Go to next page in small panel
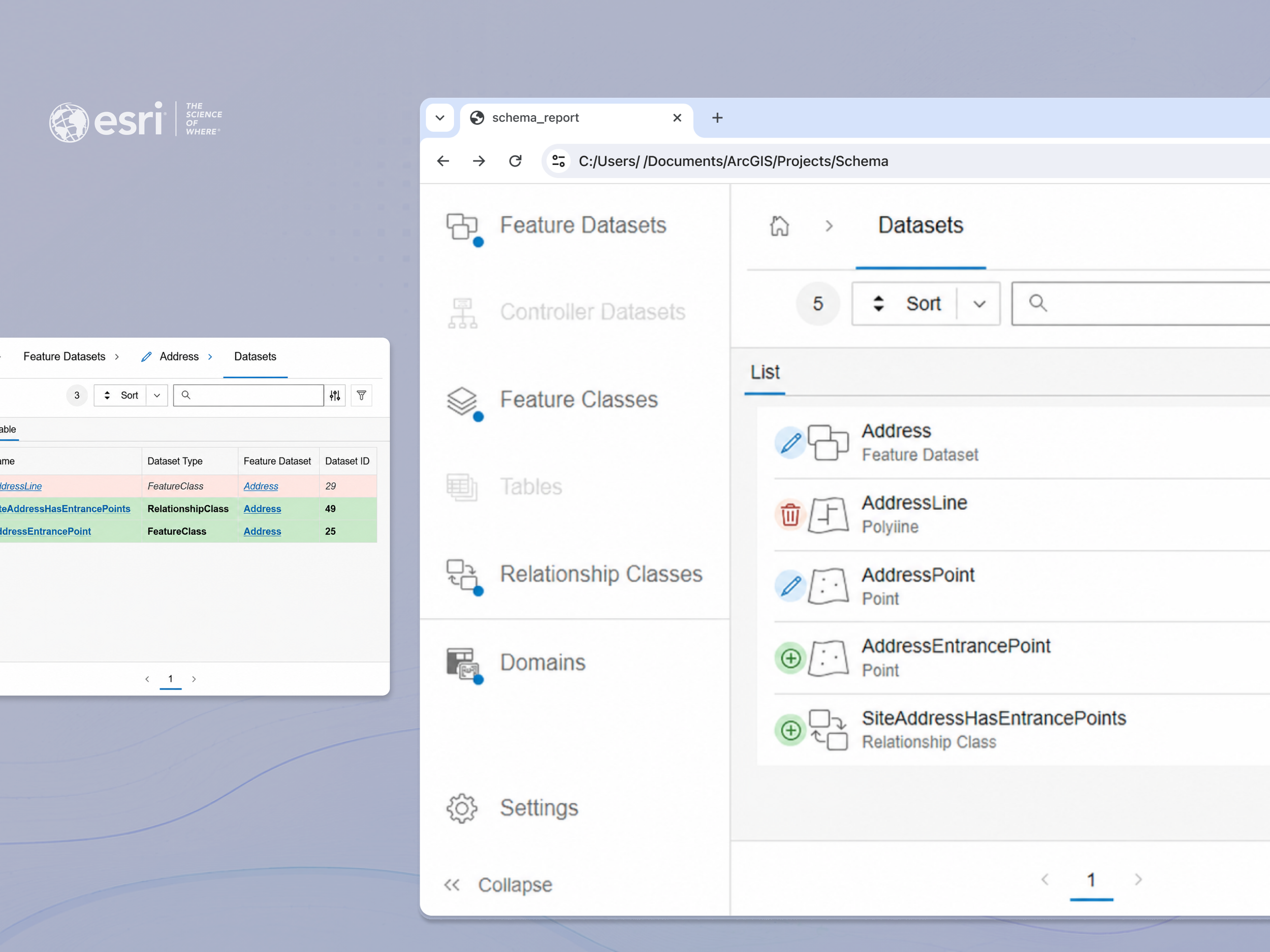The width and height of the screenshot is (1270, 952). point(194,679)
